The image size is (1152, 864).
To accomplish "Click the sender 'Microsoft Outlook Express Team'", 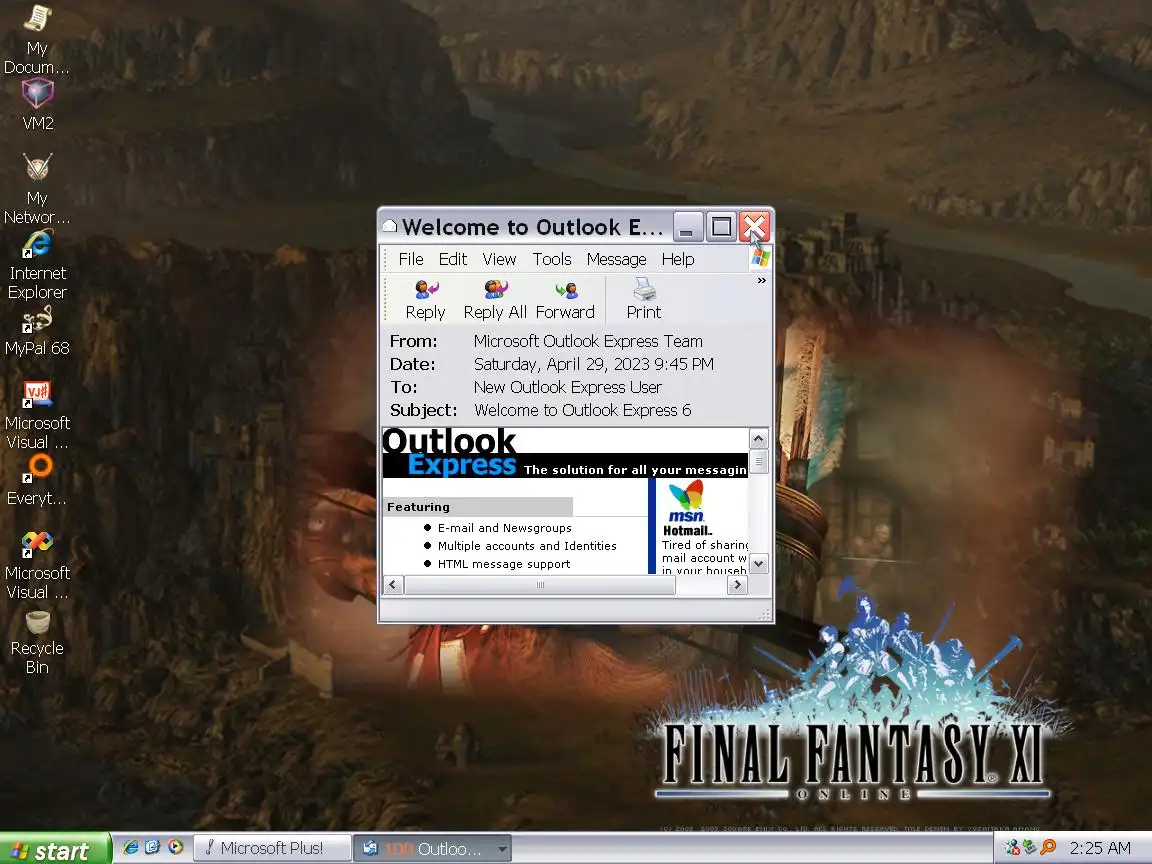I will click(588, 341).
